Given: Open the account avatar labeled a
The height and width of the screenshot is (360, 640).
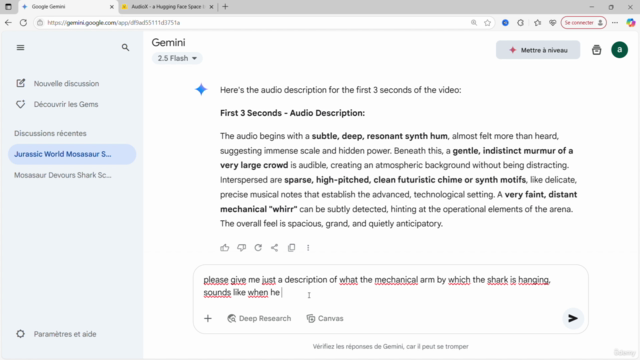Looking at the screenshot, I should click(x=619, y=50).
